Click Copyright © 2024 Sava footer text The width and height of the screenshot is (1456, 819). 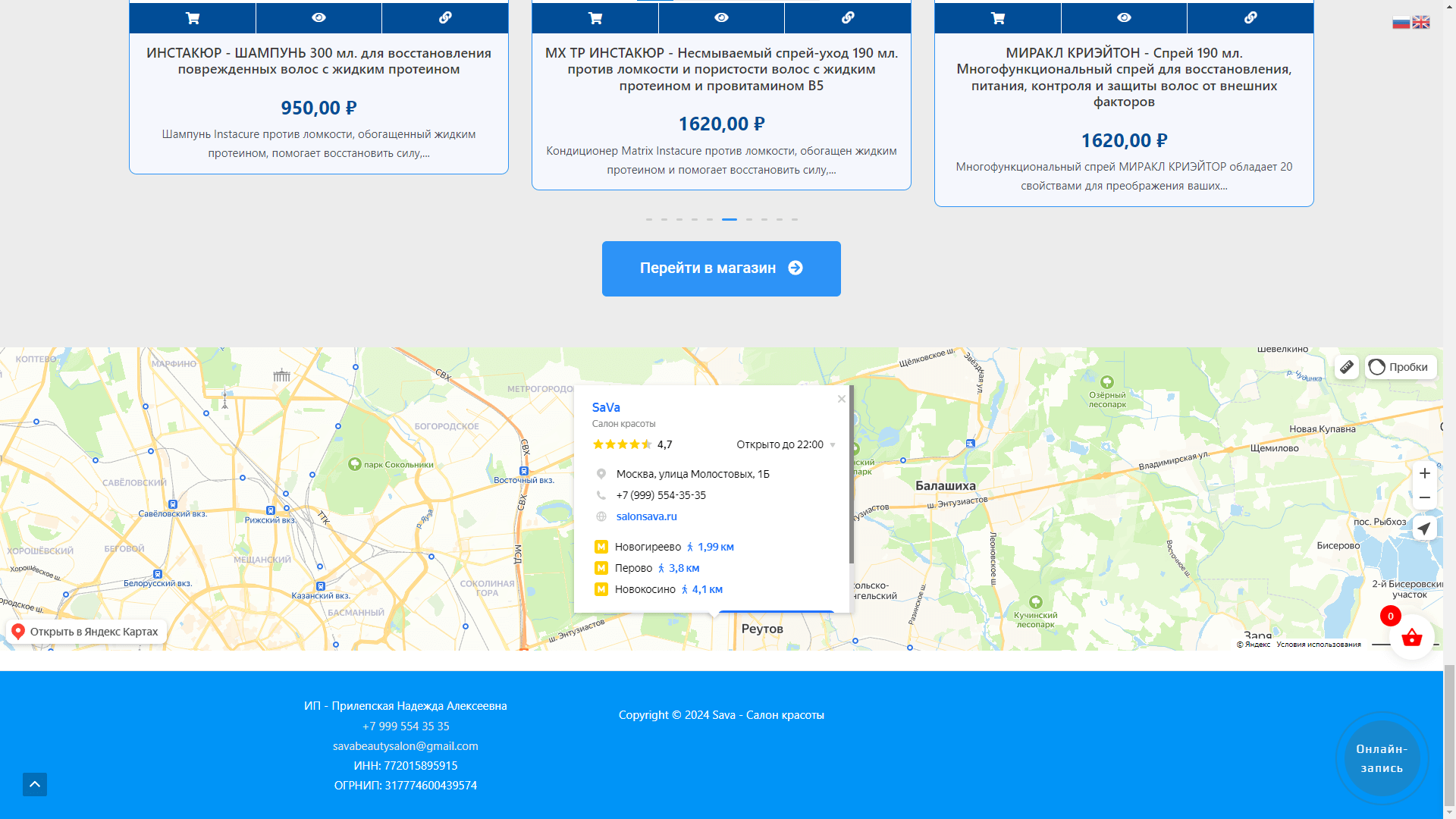click(x=721, y=715)
